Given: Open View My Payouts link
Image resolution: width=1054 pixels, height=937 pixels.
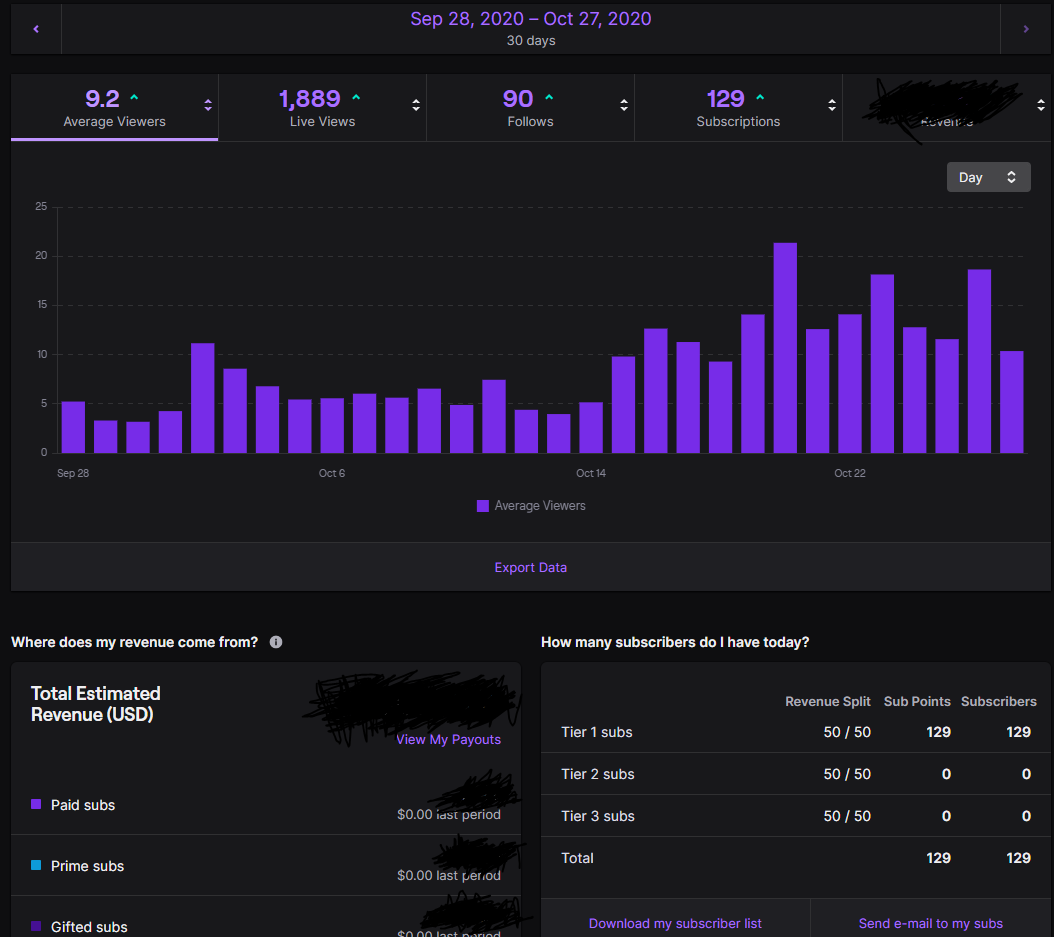Looking at the screenshot, I should coord(448,739).
